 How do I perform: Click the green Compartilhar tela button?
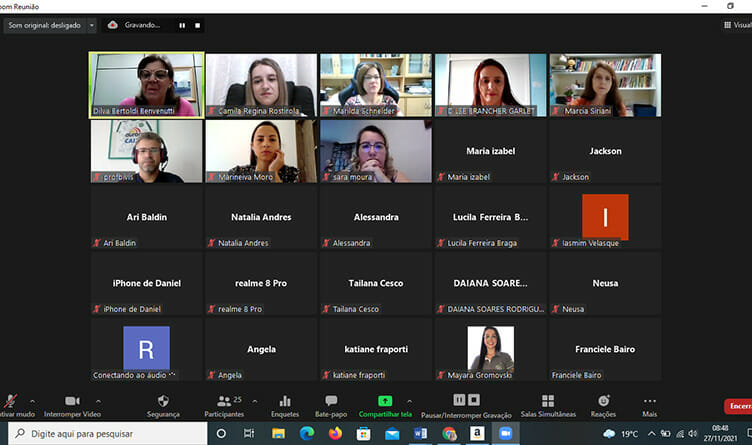[x=385, y=404]
